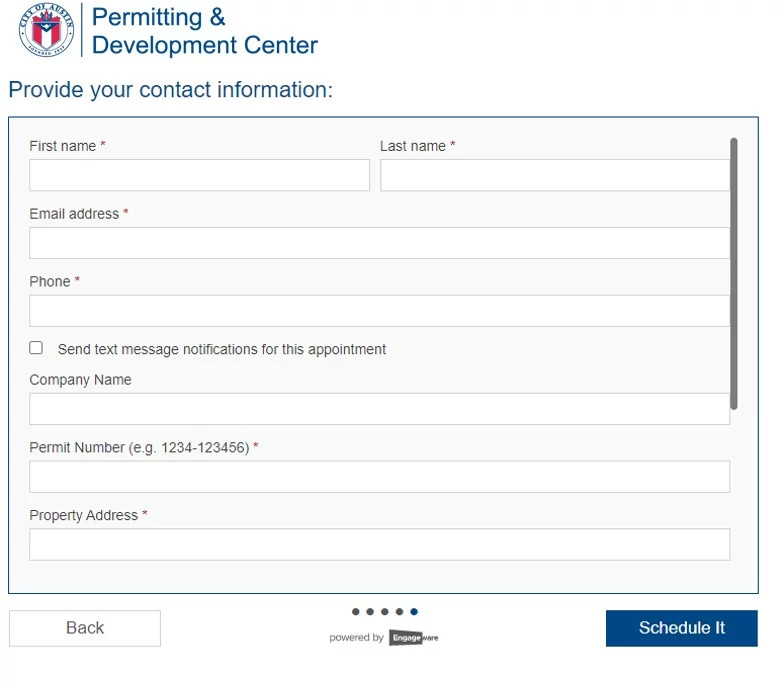The image size is (783, 681).
Task: Click the first progress dot
Action: coord(356,612)
